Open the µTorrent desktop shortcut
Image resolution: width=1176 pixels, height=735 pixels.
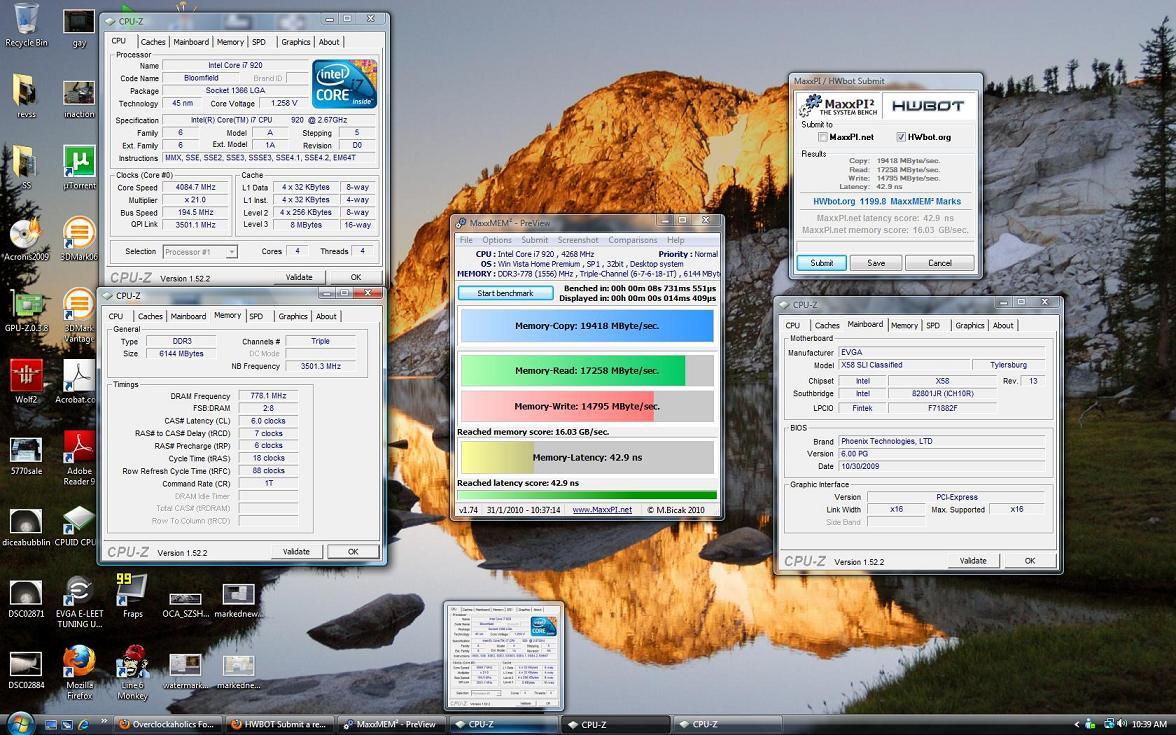pyautogui.click(x=79, y=166)
